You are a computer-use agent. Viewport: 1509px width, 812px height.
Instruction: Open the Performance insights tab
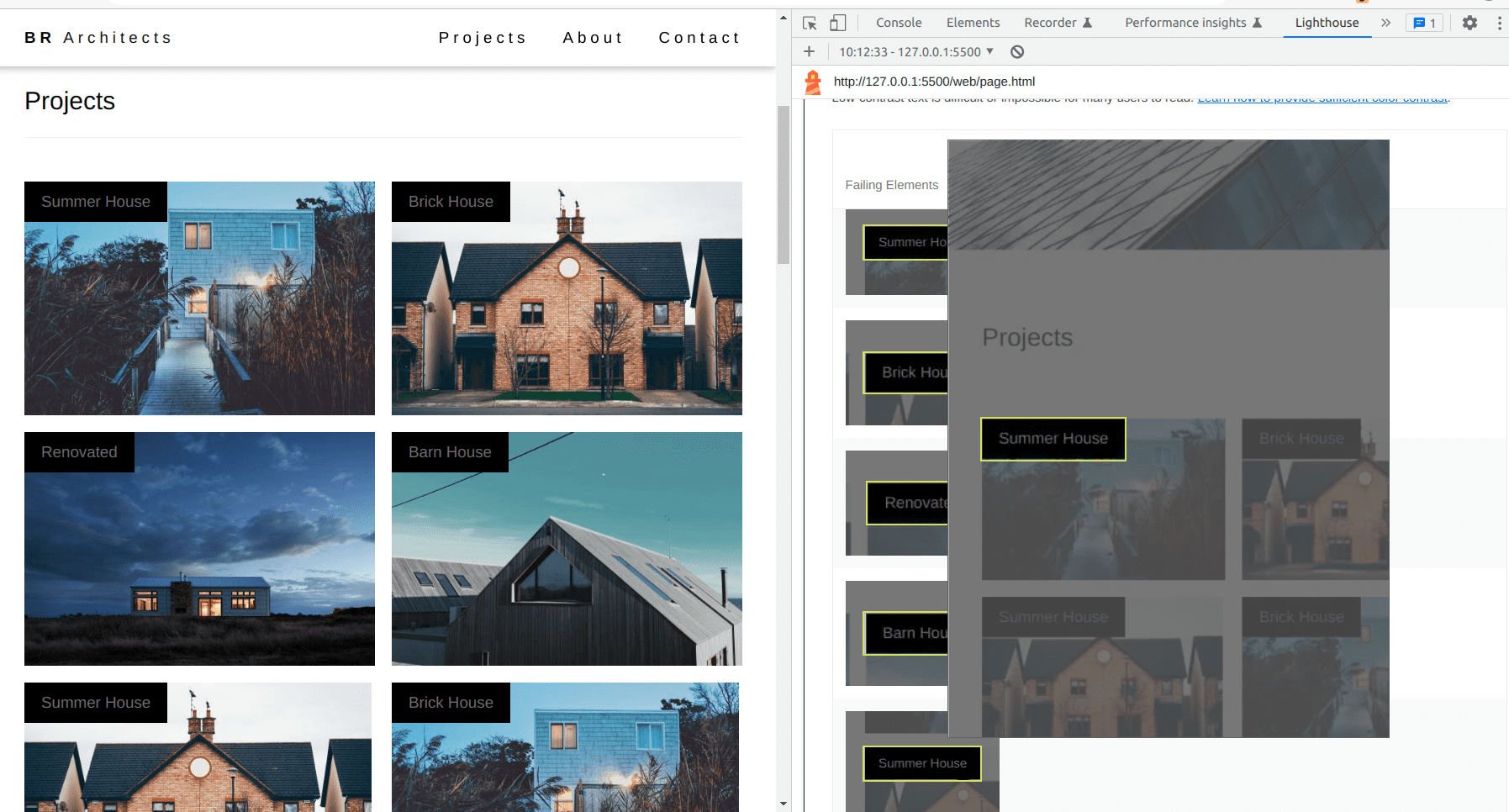pyautogui.click(x=1193, y=24)
